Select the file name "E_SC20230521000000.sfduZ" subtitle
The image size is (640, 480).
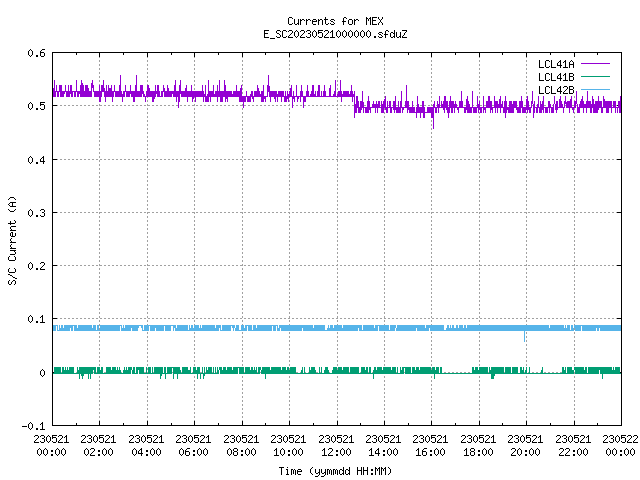335,34
